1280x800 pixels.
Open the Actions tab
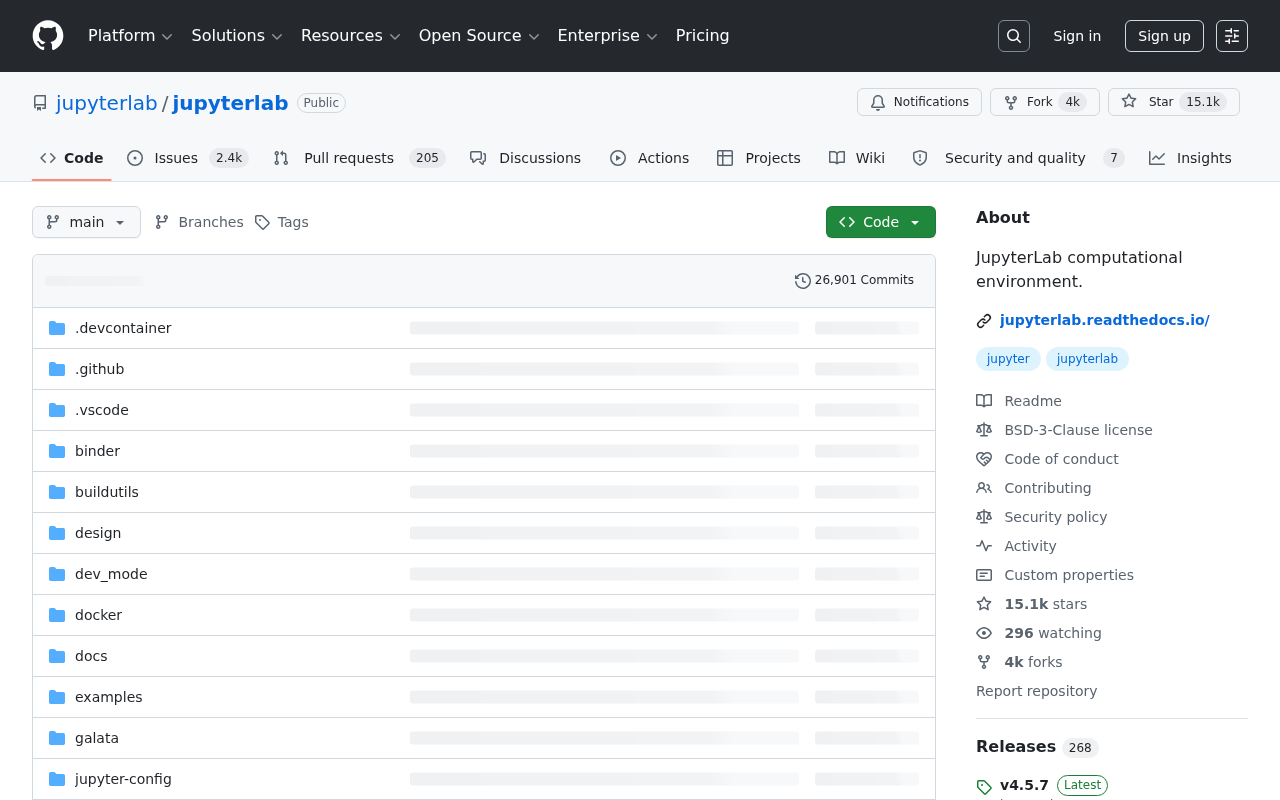(650, 158)
